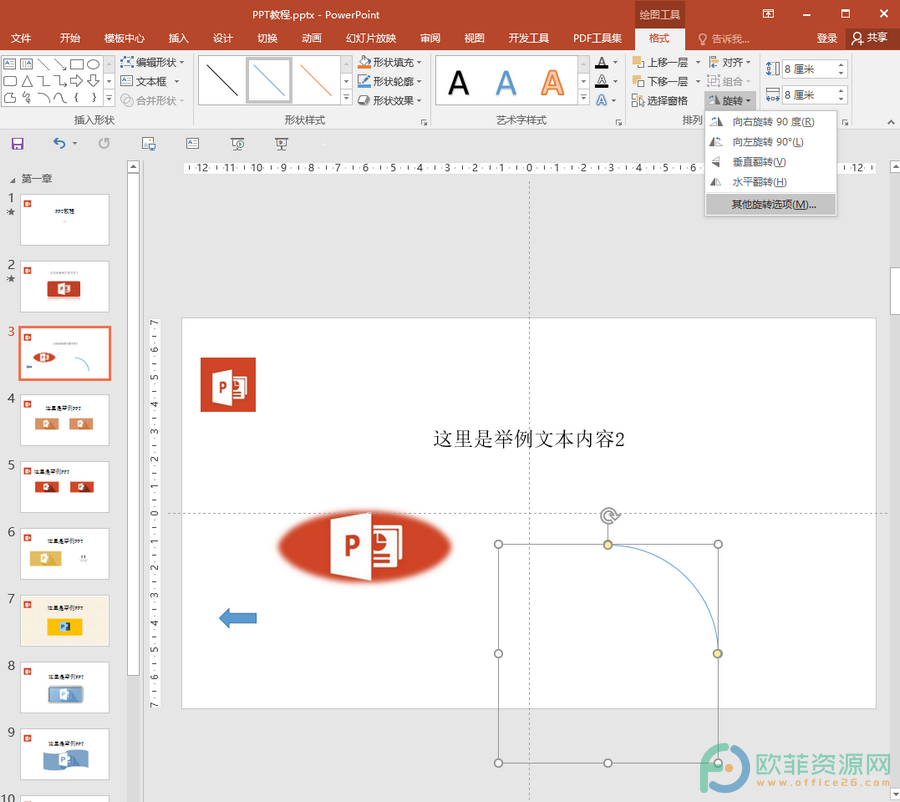Click the slideshow from current slide icon
The image size is (900, 802).
[x=281, y=144]
